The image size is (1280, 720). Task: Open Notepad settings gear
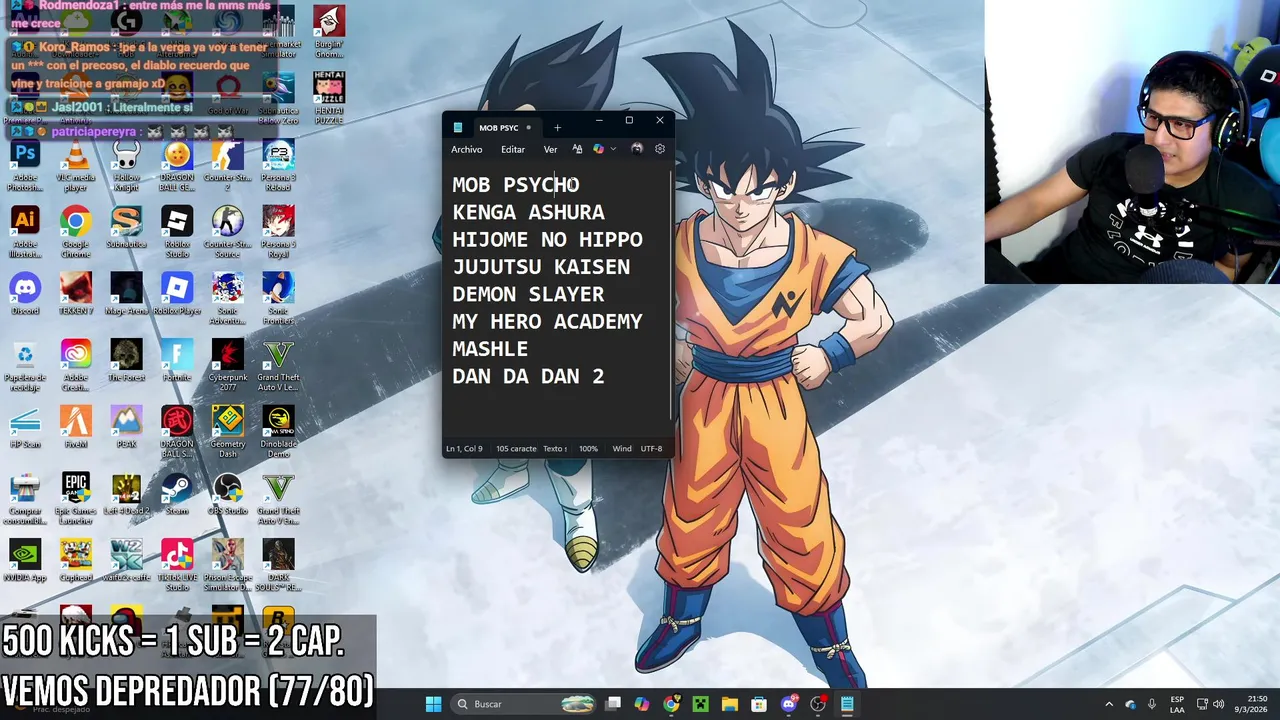coord(660,149)
